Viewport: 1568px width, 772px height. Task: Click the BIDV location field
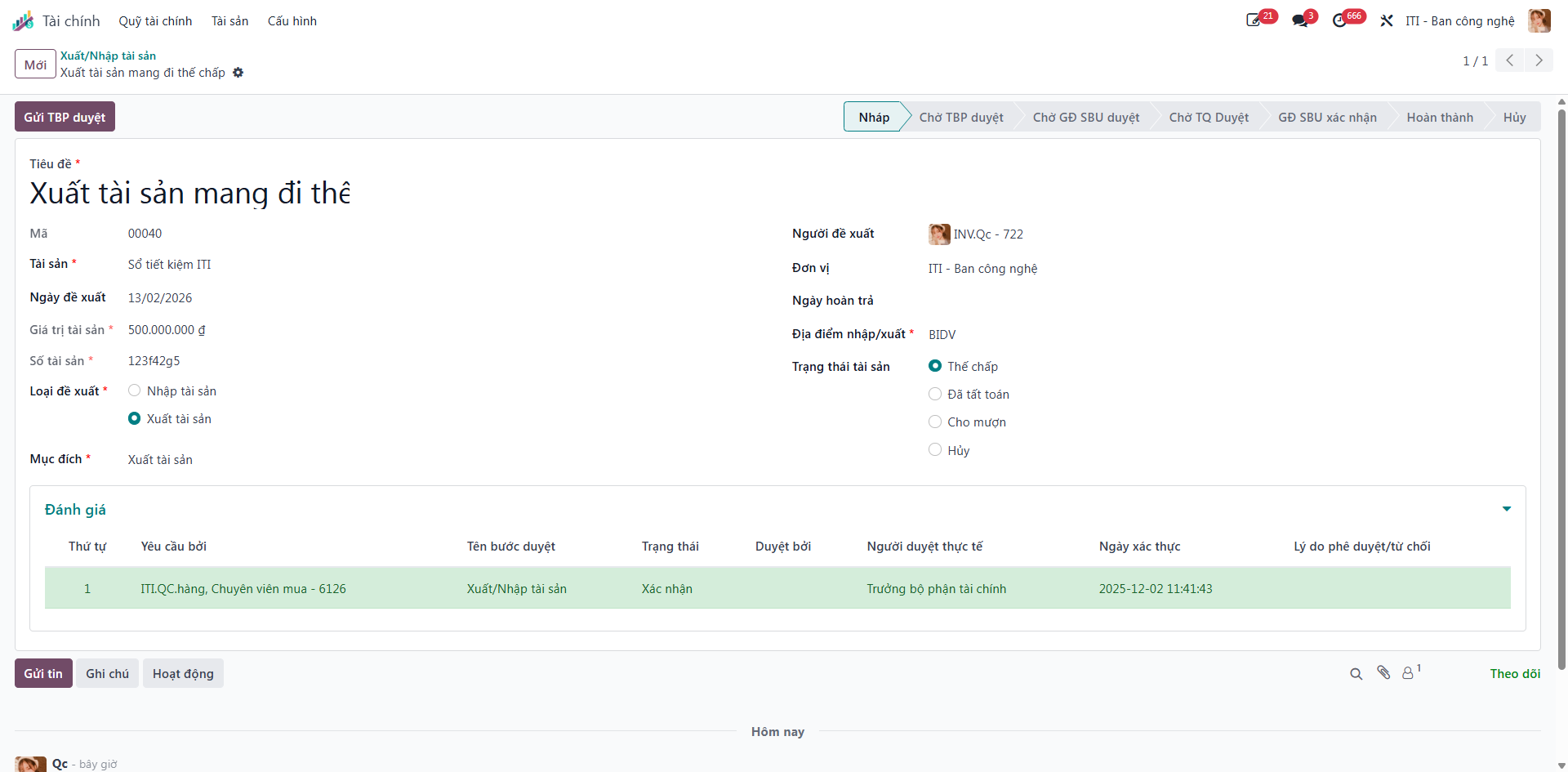pos(942,335)
